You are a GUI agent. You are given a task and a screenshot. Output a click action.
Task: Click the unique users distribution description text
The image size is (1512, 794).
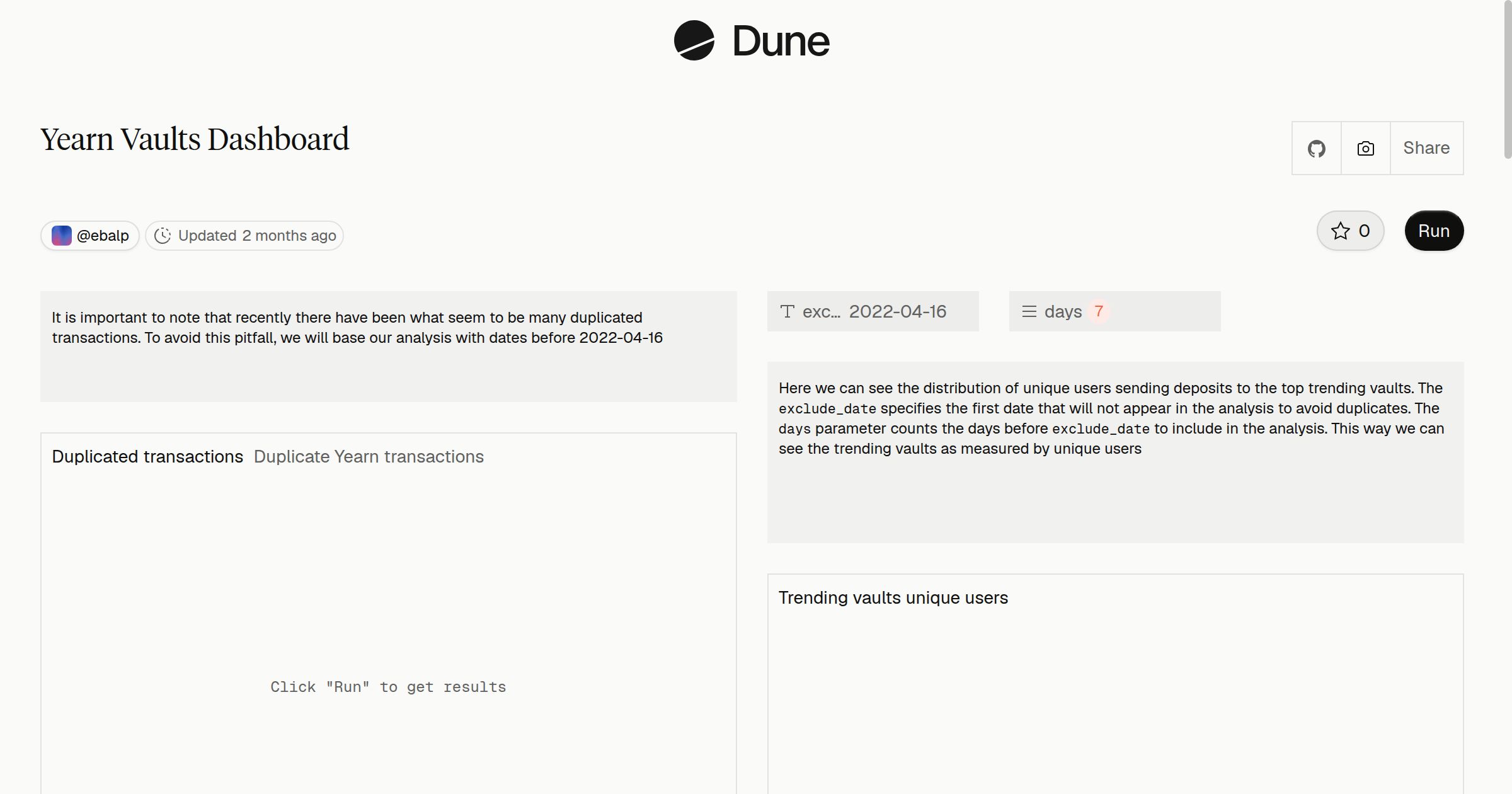1111,418
